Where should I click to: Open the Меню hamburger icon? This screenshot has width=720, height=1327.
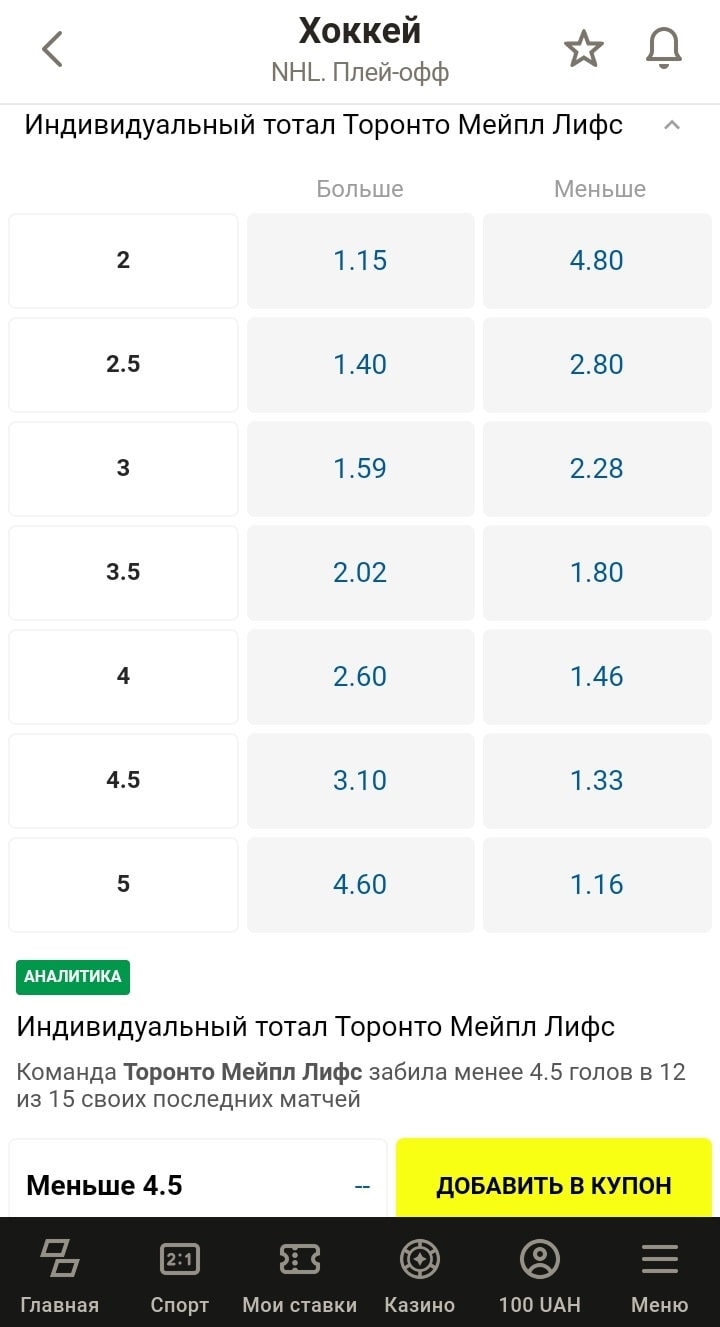tap(660, 1259)
